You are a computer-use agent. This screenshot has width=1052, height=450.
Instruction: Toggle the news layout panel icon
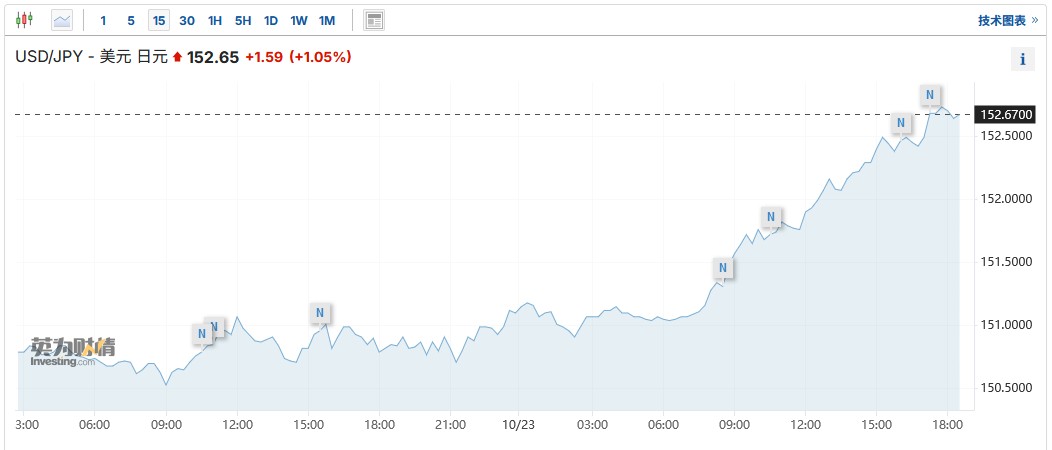coord(374,20)
